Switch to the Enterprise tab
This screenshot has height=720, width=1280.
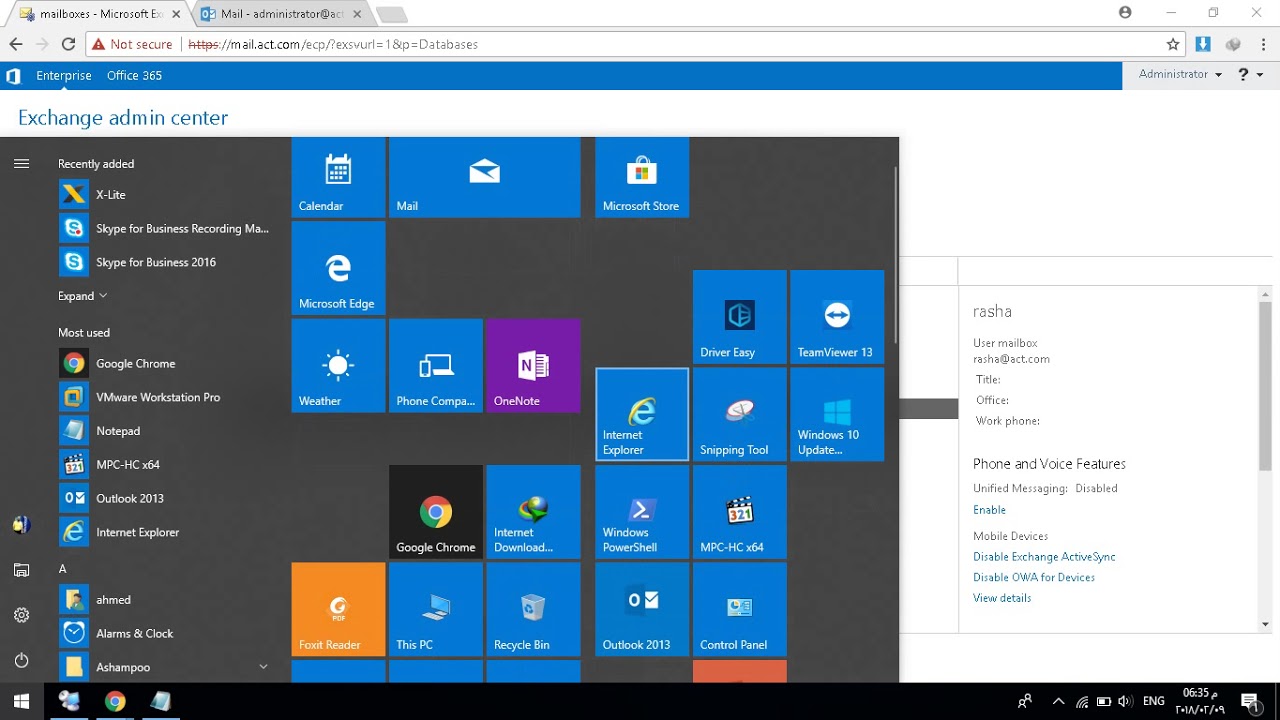(x=64, y=76)
